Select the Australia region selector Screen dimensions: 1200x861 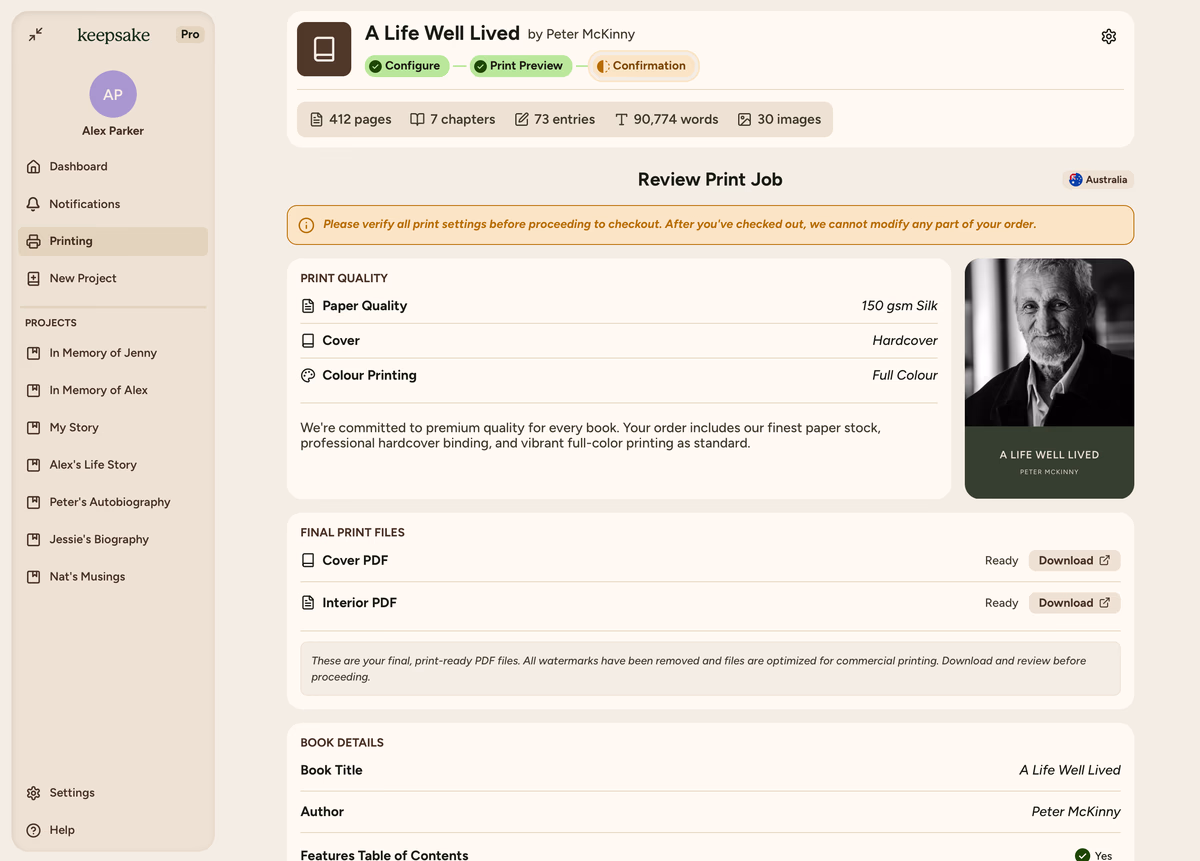(x=1097, y=180)
